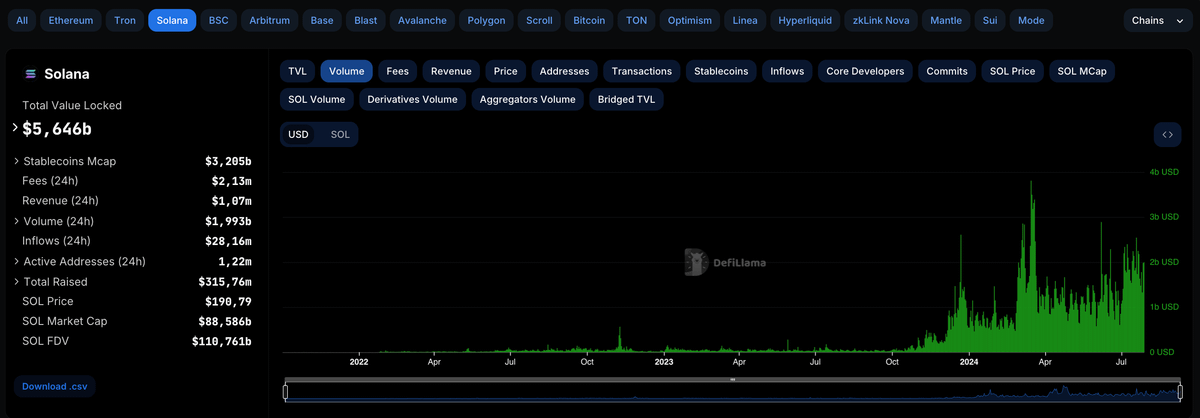Switch to the Tron chain tab
Screen dimensions: 1200x418
[x=125, y=20]
